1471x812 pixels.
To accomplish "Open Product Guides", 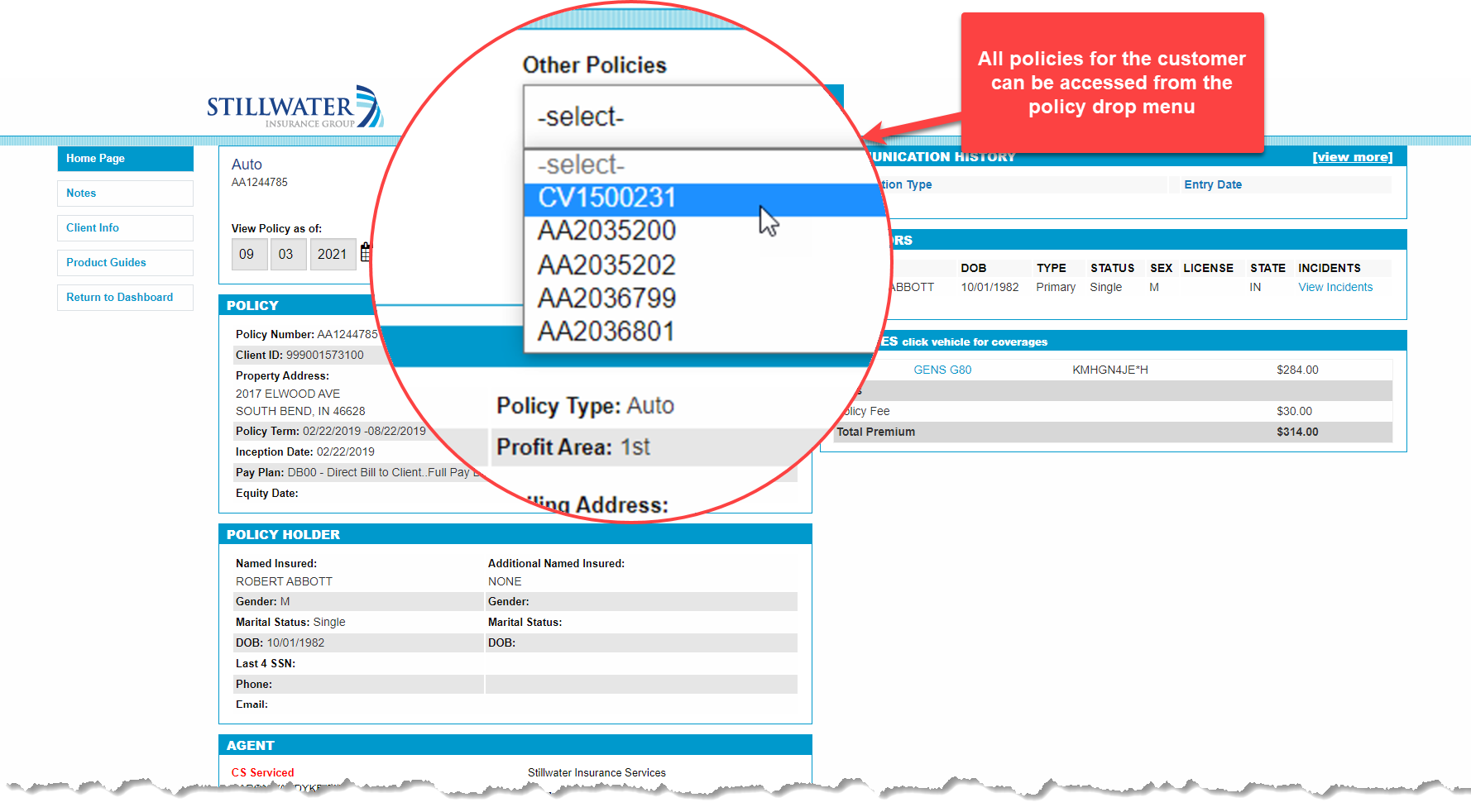I will click(125, 263).
